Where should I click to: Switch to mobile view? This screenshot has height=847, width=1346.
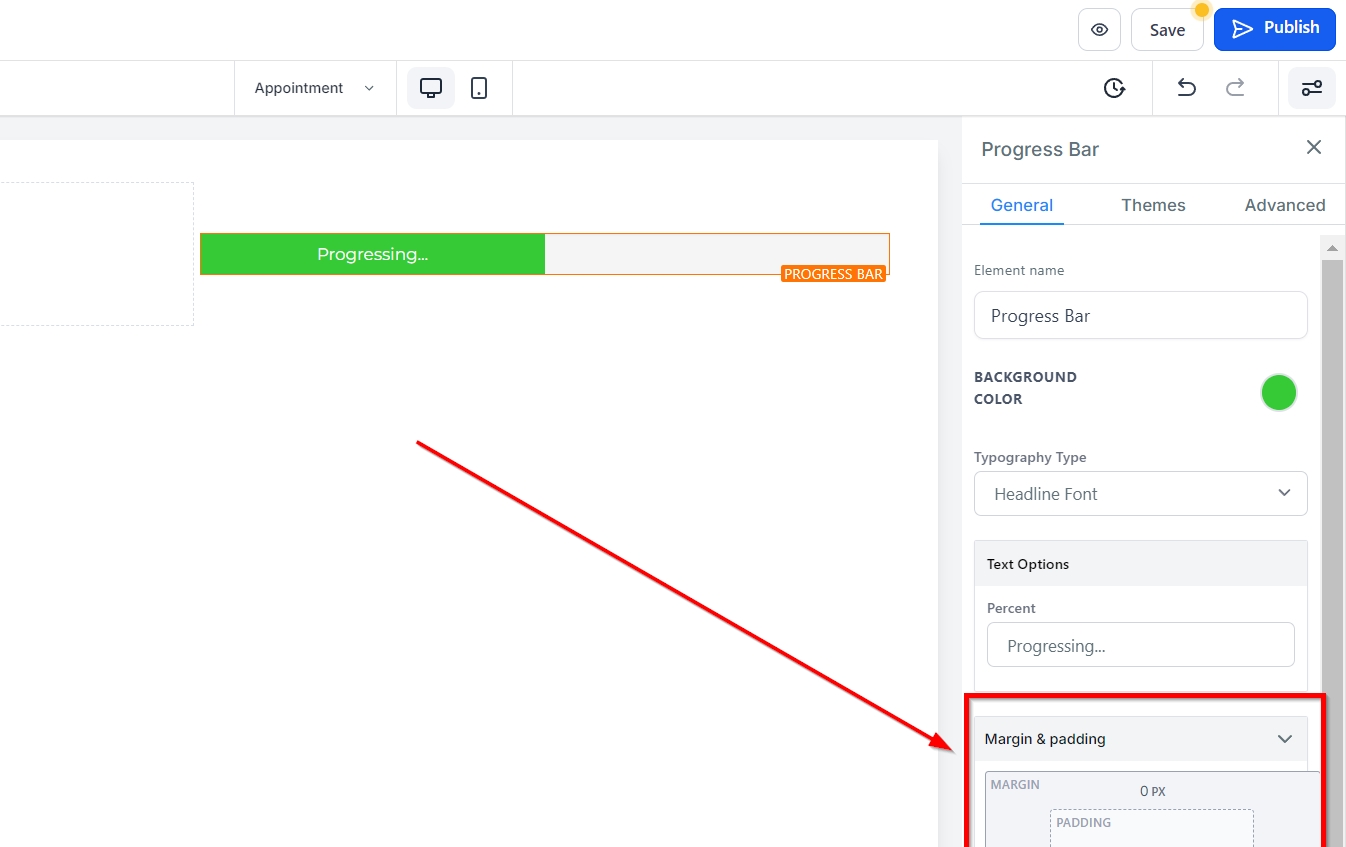pos(479,88)
